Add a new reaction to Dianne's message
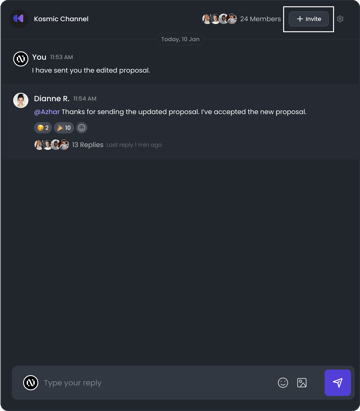The height and width of the screenshot is (411, 360). [82, 128]
